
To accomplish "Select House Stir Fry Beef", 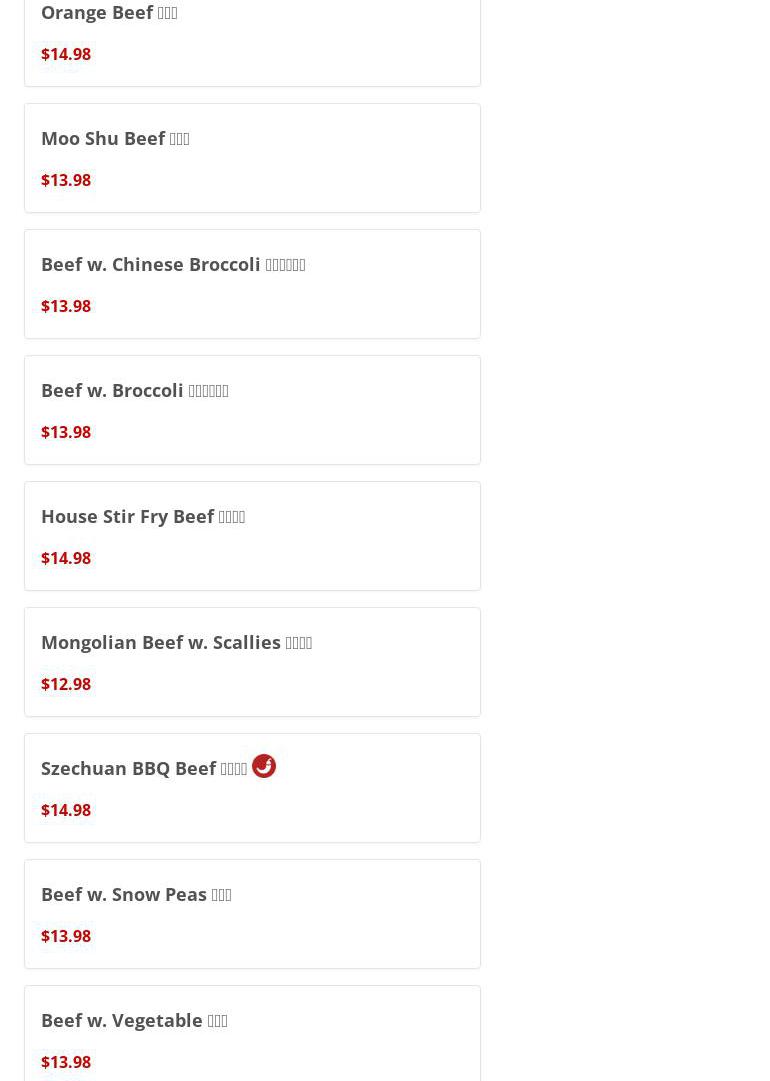I will tap(143, 517).
